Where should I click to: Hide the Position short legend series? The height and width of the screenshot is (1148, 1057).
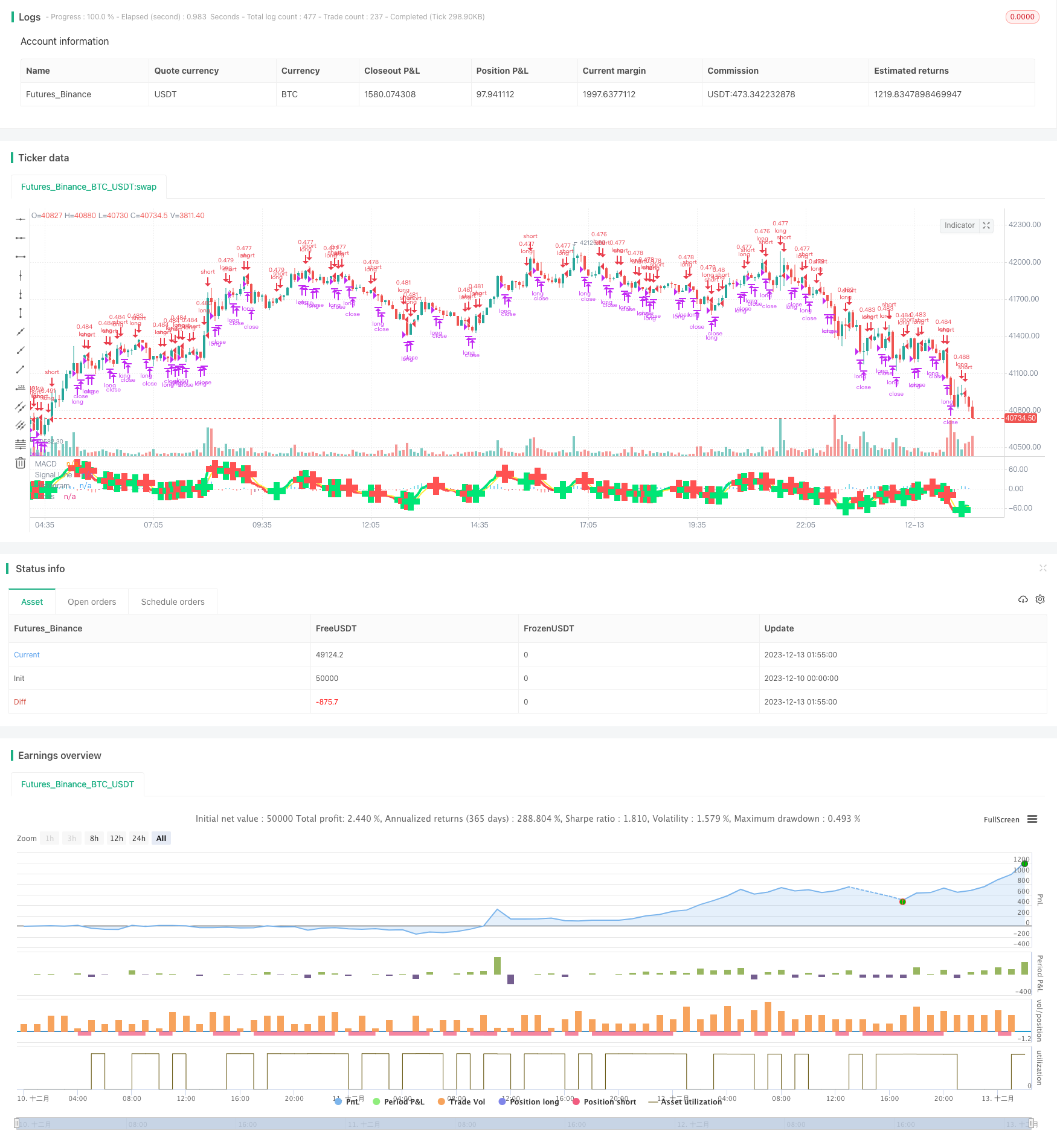604,1101
